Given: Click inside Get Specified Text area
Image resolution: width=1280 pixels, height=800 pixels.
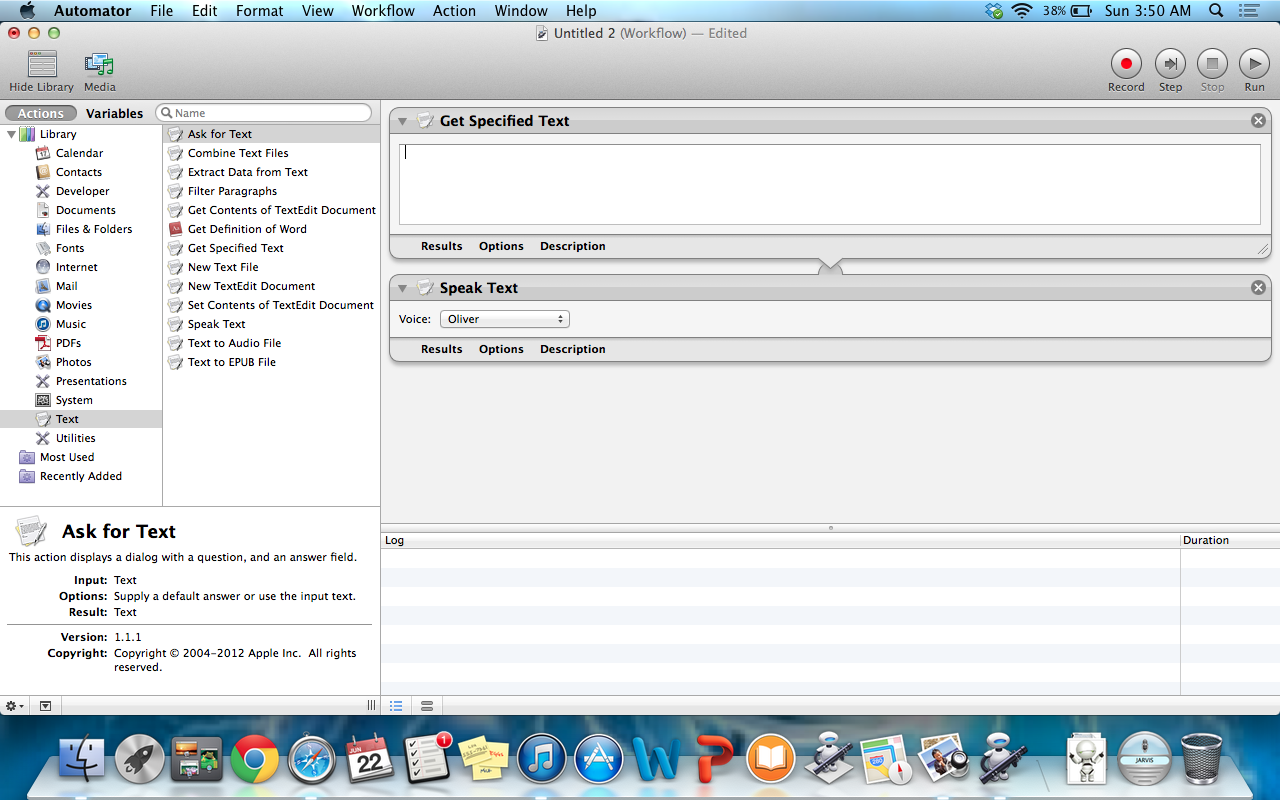Looking at the screenshot, I should point(830,184).
